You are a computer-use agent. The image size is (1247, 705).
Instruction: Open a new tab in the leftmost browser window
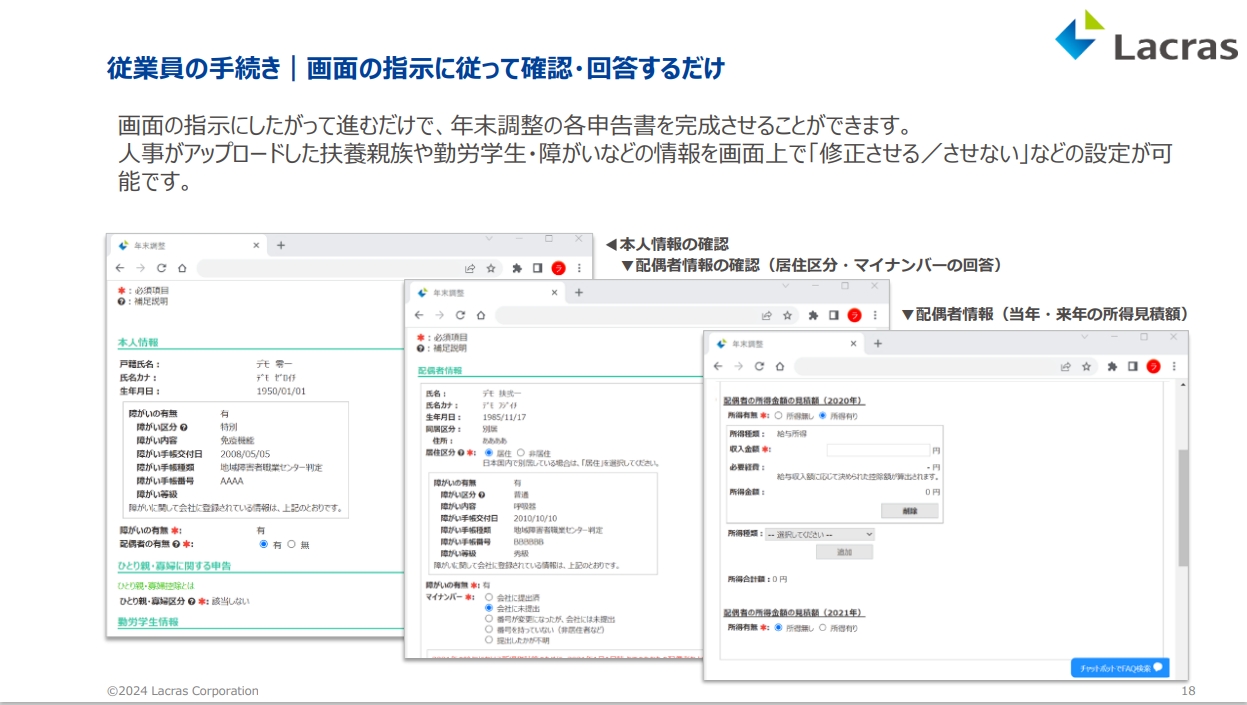pos(281,245)
